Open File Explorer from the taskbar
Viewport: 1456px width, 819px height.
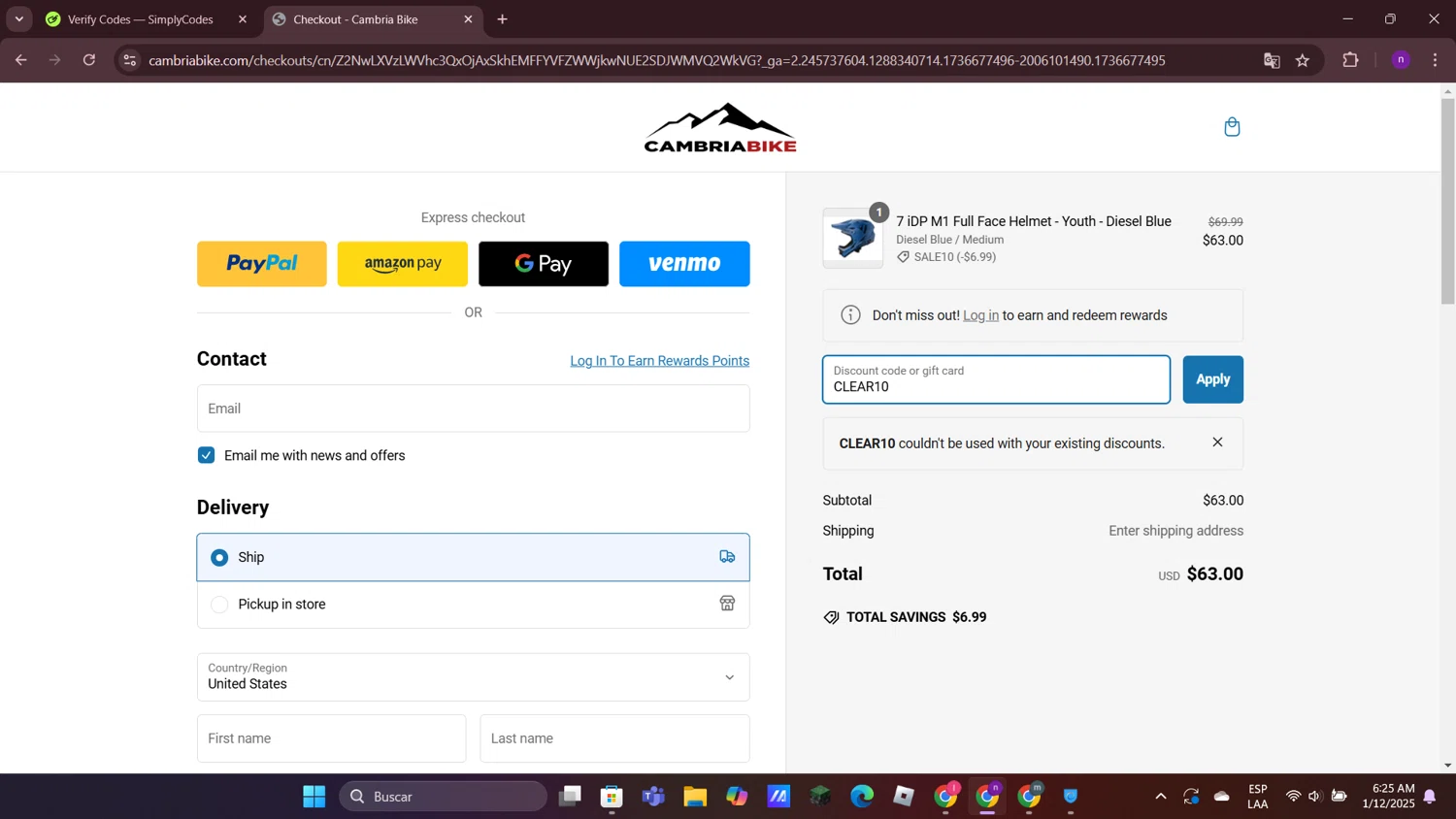[x=695, y=797]
